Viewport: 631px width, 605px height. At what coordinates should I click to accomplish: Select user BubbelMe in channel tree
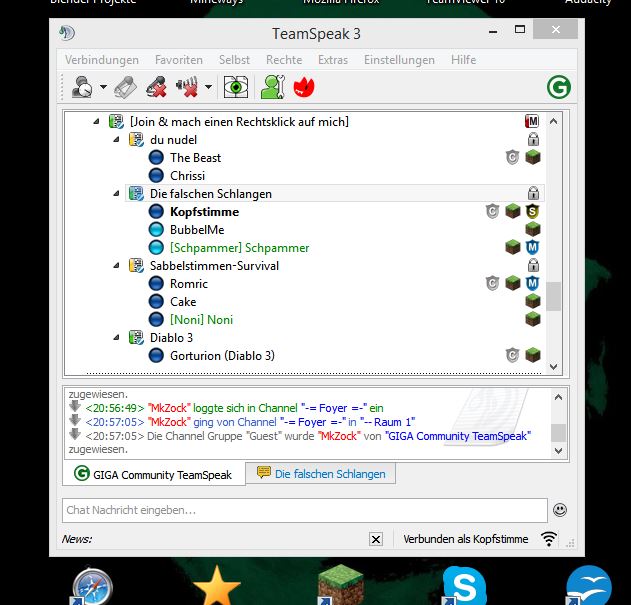[197, 230]
